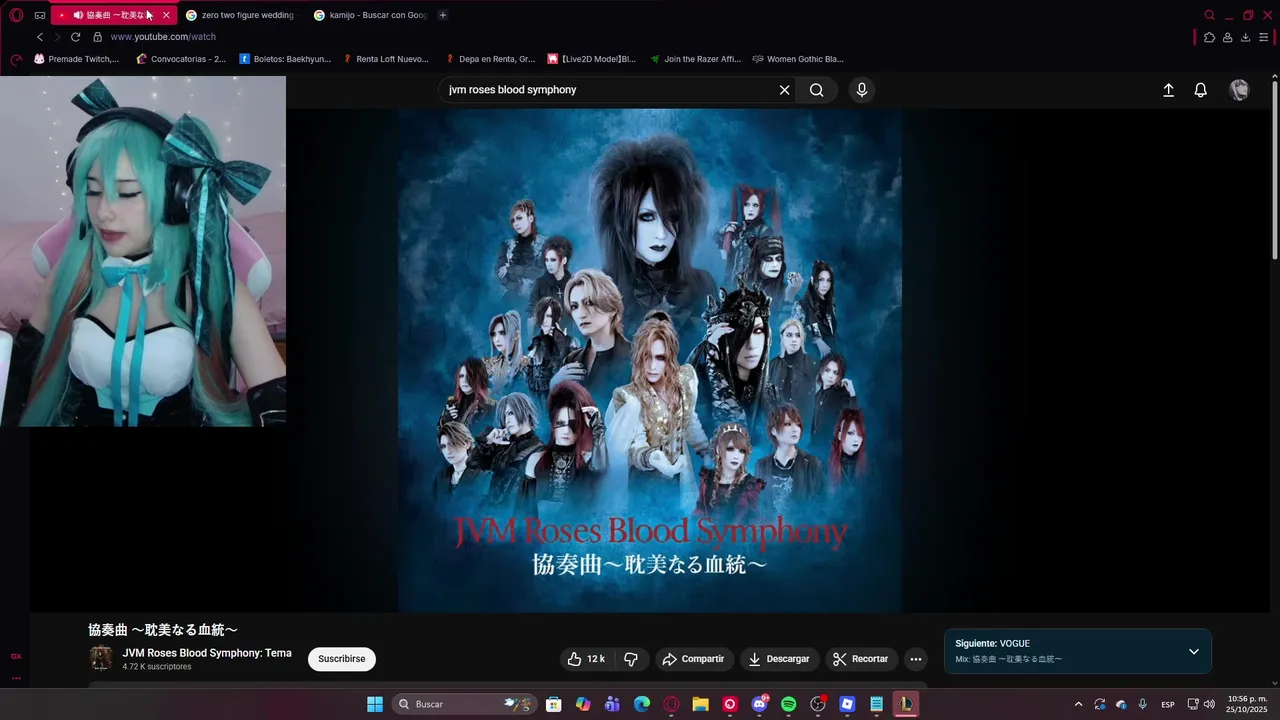Open the Opera main menu icon
Image resolution: width=1280 pixels, height=720 pixels.
(16, 15)
